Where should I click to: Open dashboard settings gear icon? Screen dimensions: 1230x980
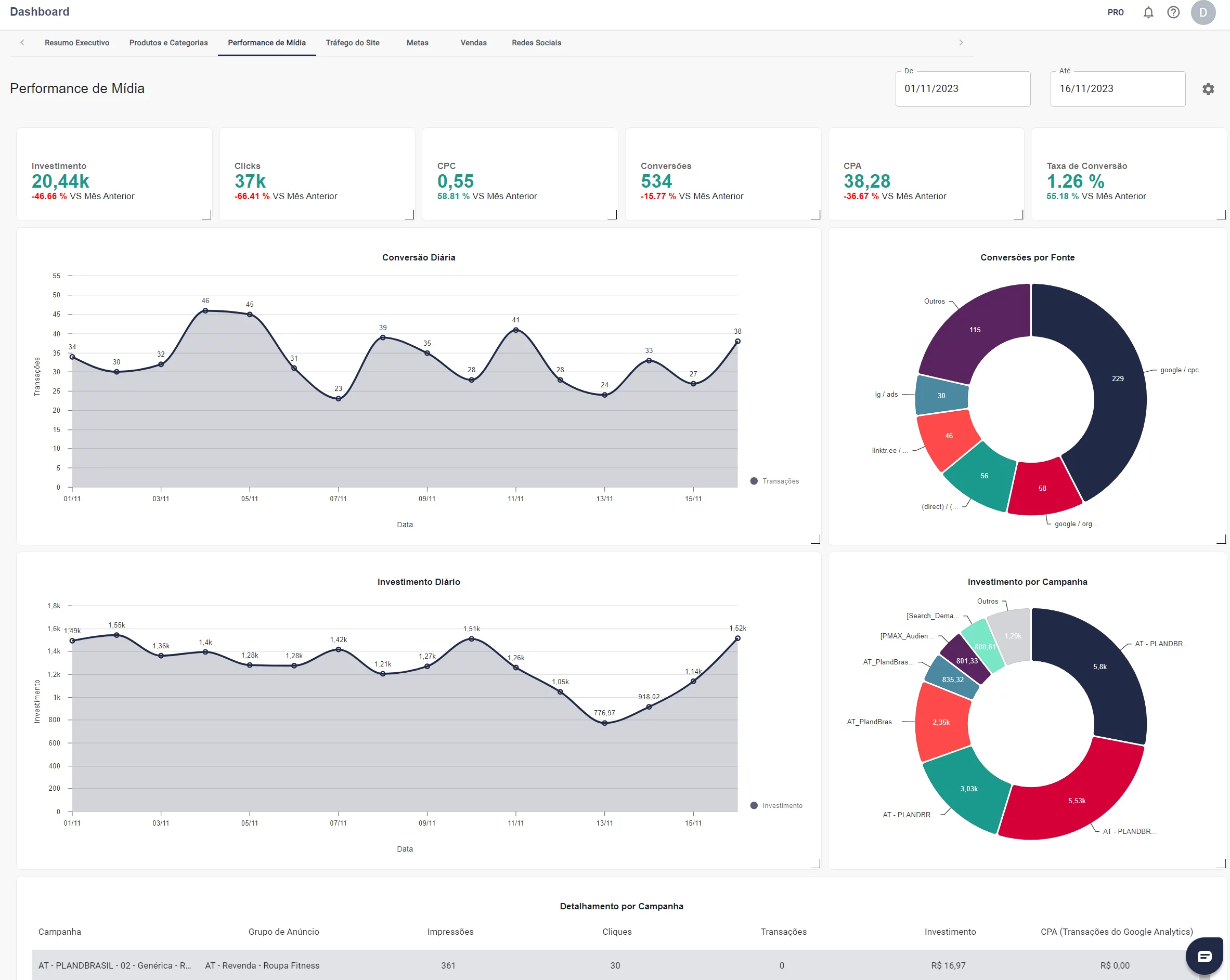(1208, 89)
